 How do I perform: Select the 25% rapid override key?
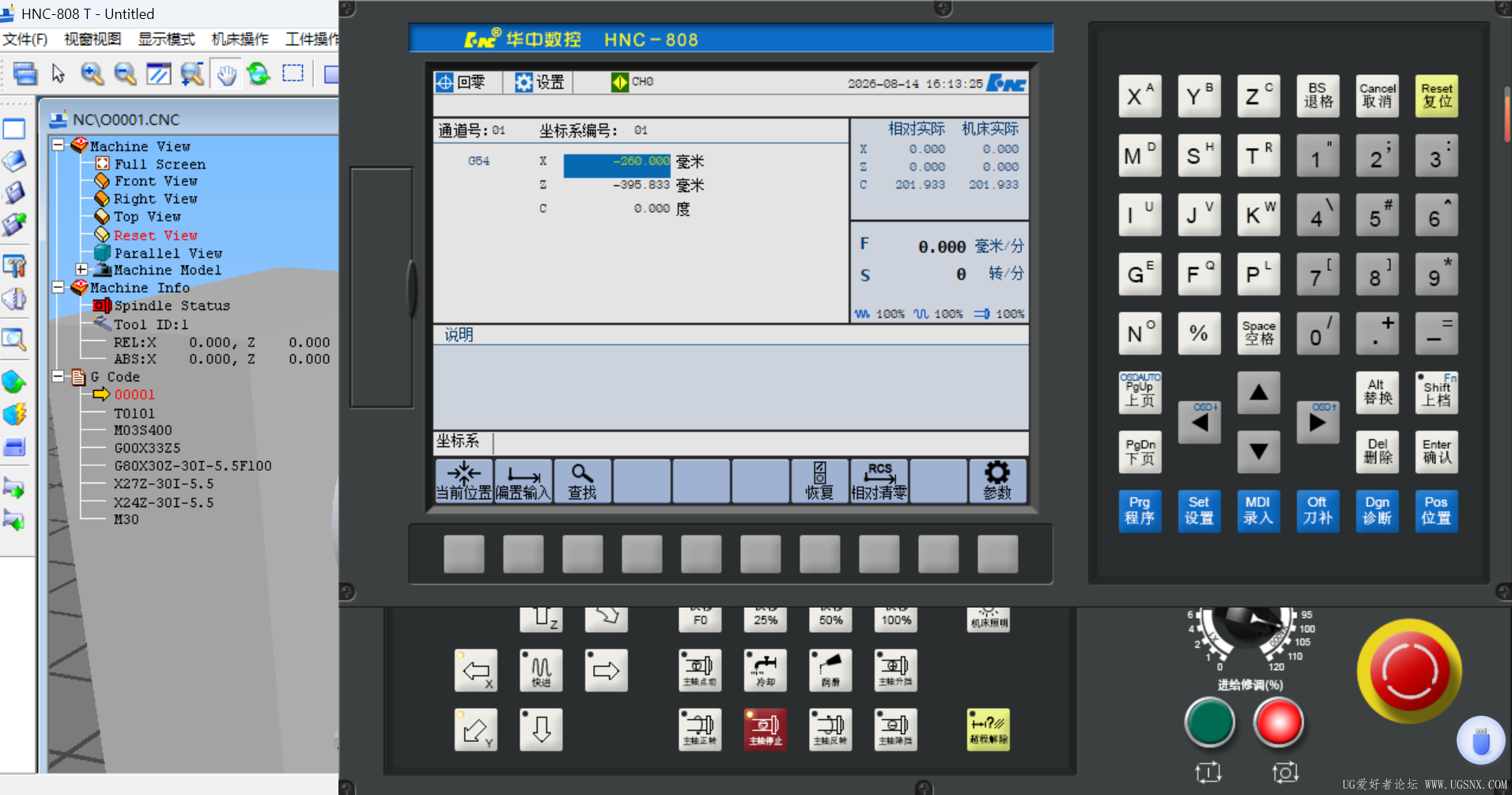765,619
